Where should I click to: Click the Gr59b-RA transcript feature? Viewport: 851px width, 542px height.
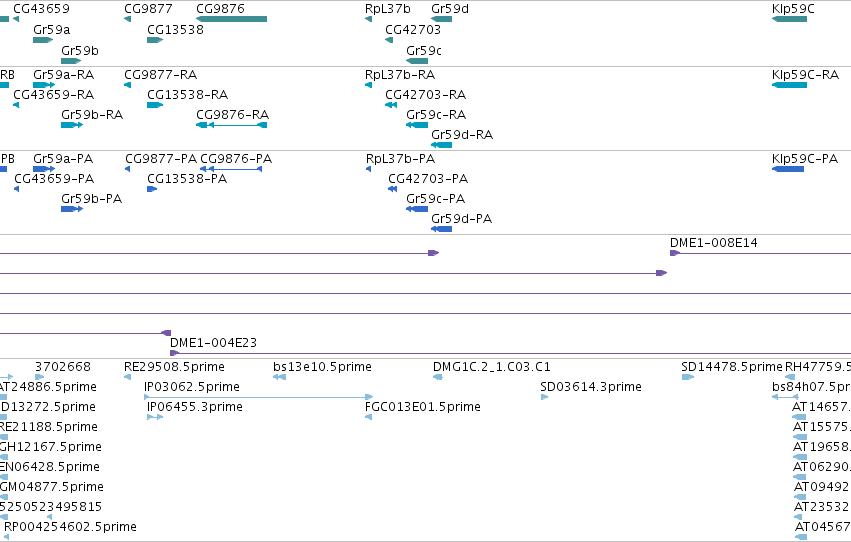72,125
